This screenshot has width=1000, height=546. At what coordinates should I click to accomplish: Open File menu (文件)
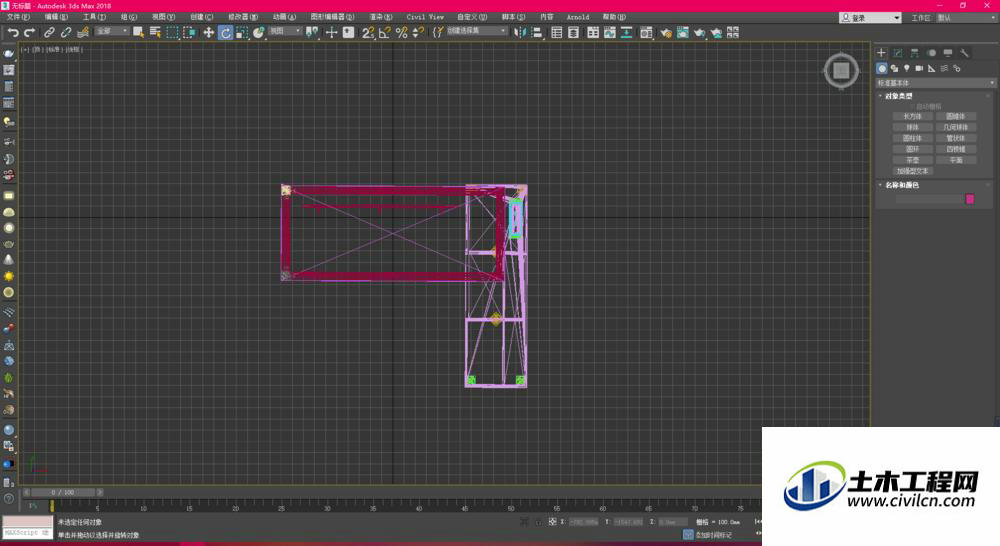(x=18, y=17)
